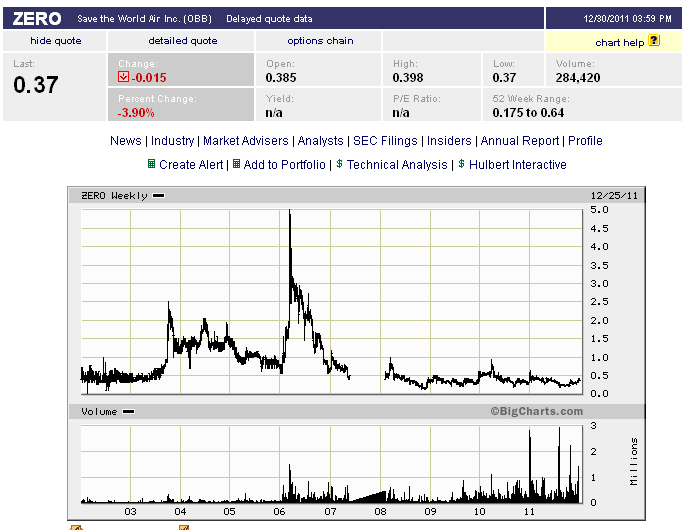Click the 12/25/11 chart date

pos(614,196)
